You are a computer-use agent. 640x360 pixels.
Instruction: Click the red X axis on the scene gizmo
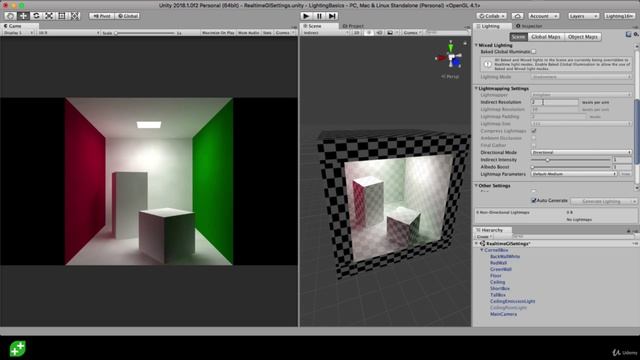pyautogui.click(x=440, y=58)
